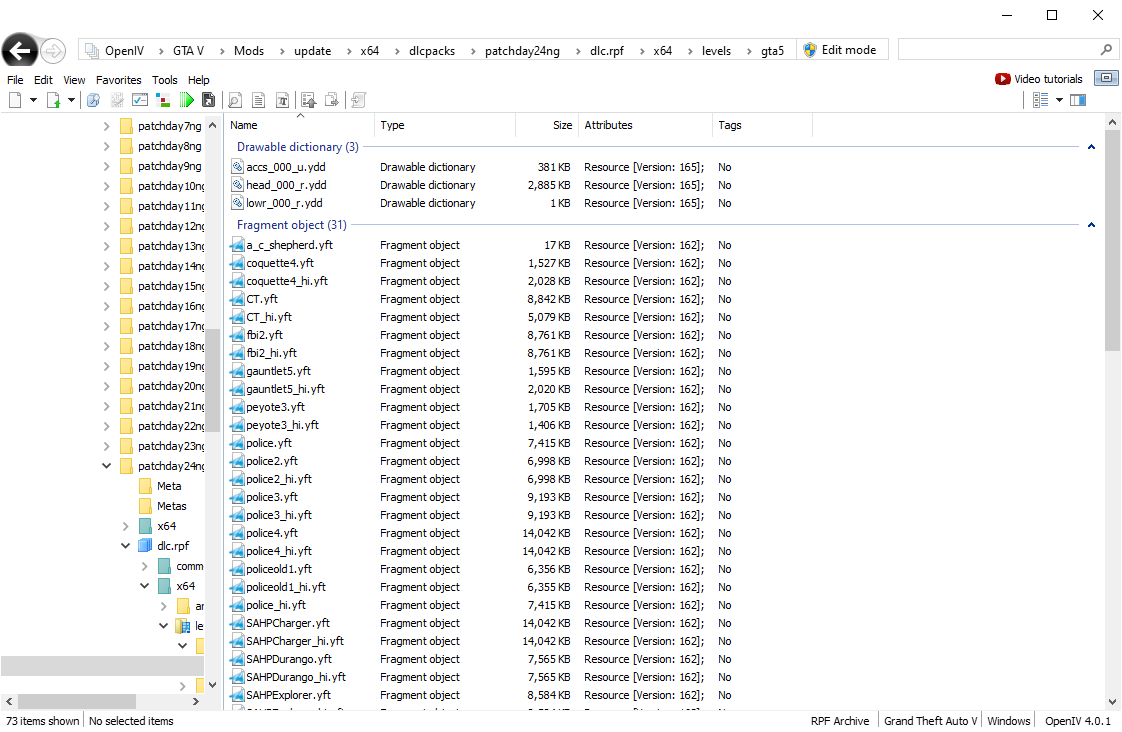Sort files by the Size column header

562,125
